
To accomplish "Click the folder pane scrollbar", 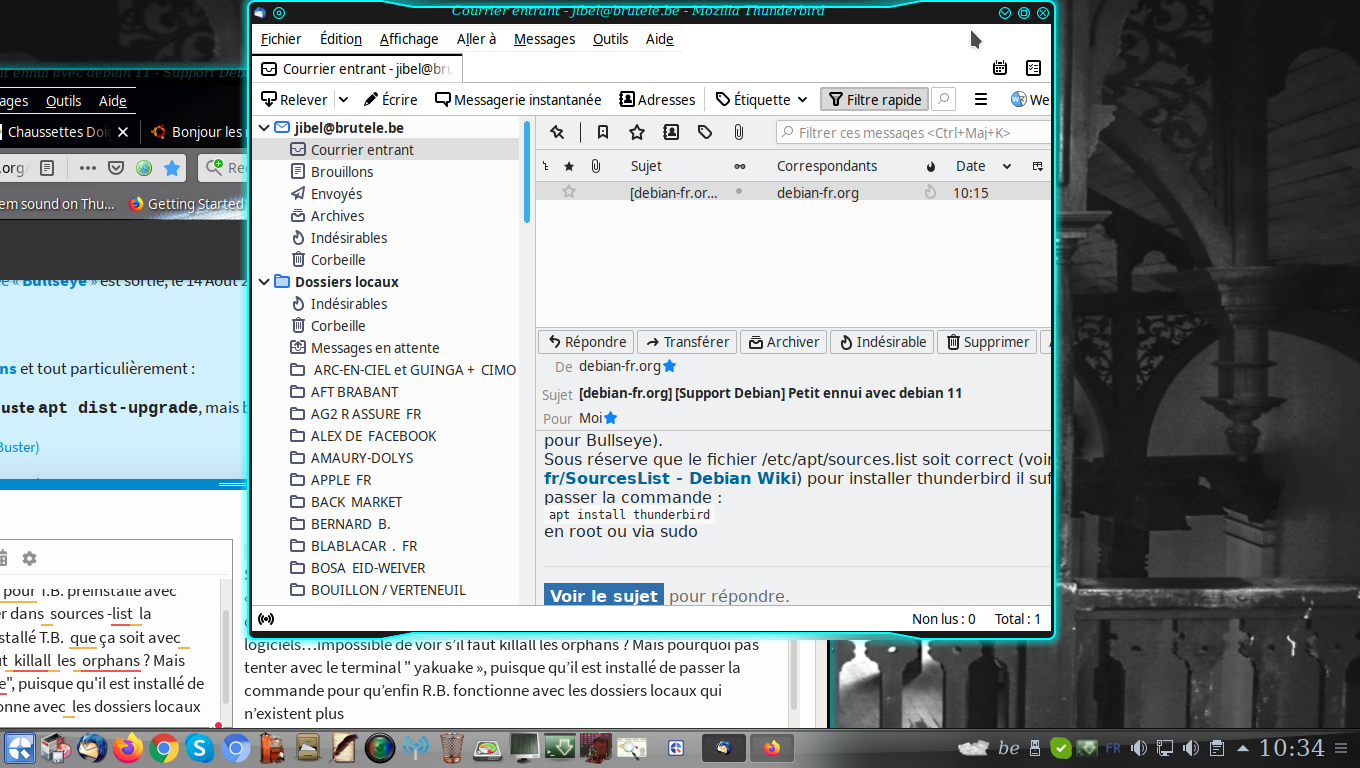I will point(527,173).
